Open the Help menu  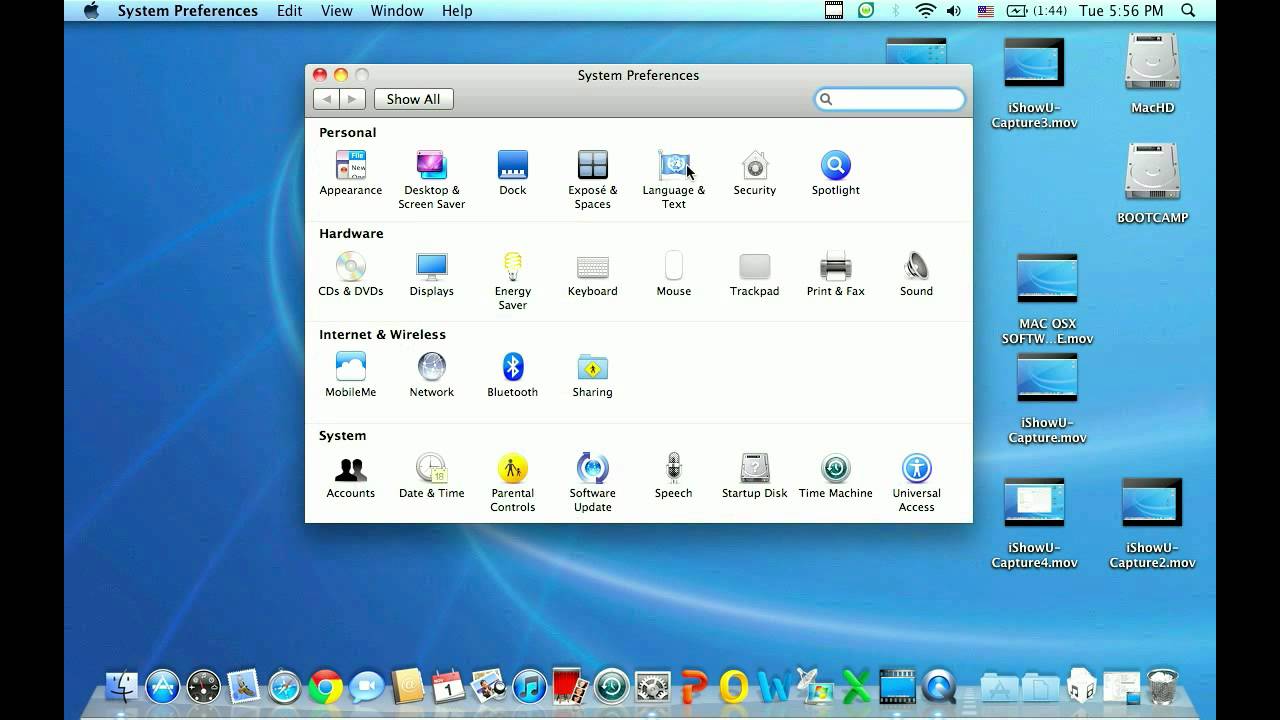tap(456, 11)
